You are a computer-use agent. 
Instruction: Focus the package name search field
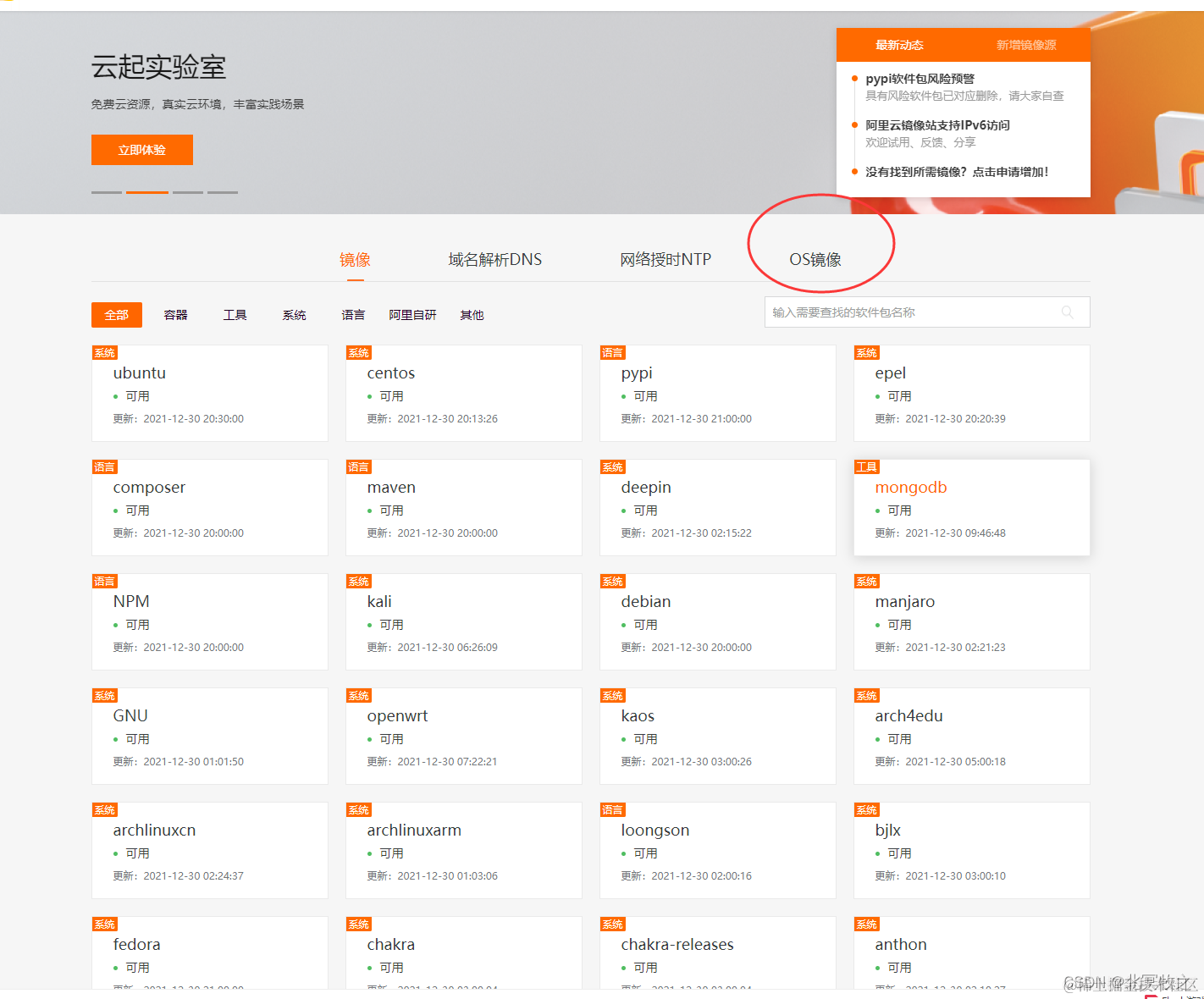point(927,312)
